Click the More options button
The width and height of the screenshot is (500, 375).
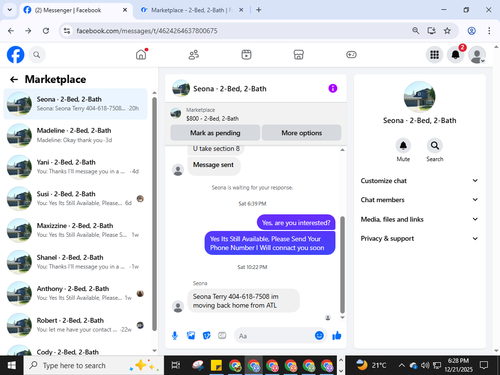pyautogui.click(x=302, y=133)
